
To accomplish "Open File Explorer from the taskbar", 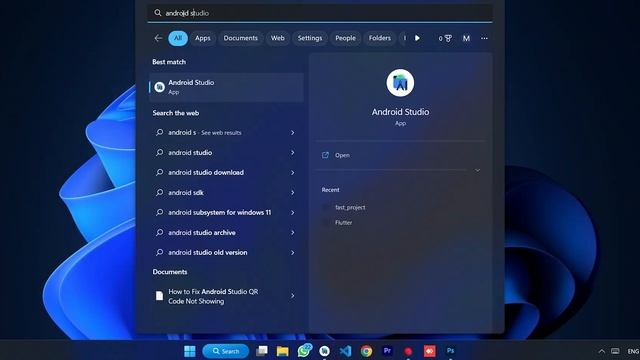I will click(282, 351).
